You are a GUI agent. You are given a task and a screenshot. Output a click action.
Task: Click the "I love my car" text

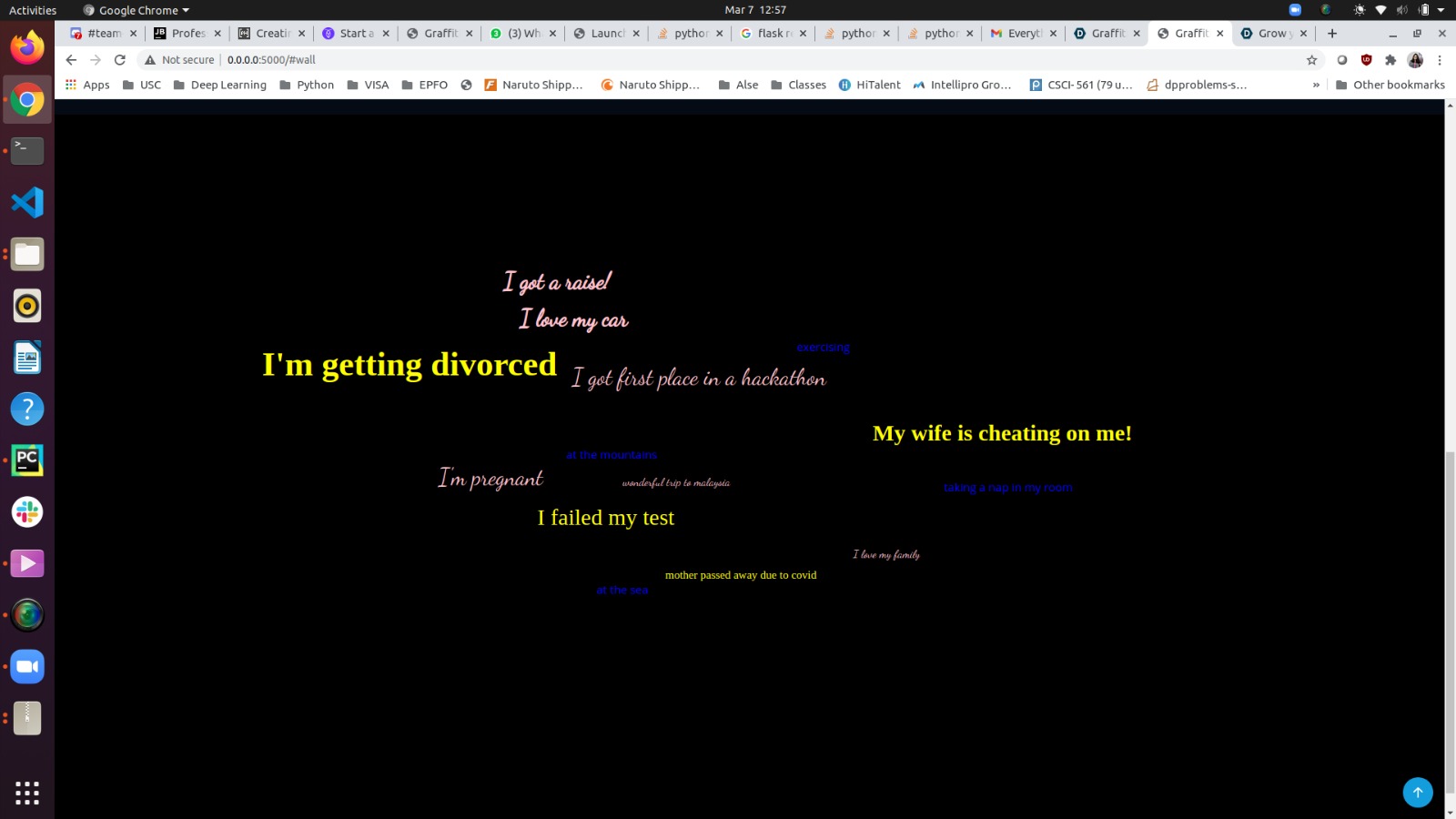point(573,319)
